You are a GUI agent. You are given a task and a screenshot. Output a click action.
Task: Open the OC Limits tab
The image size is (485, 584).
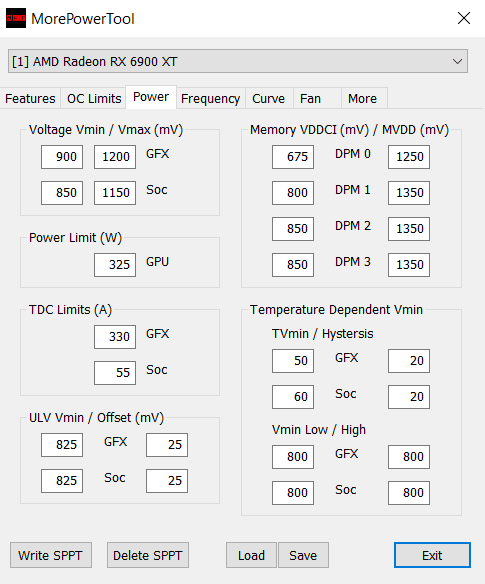tap(94, 99)
